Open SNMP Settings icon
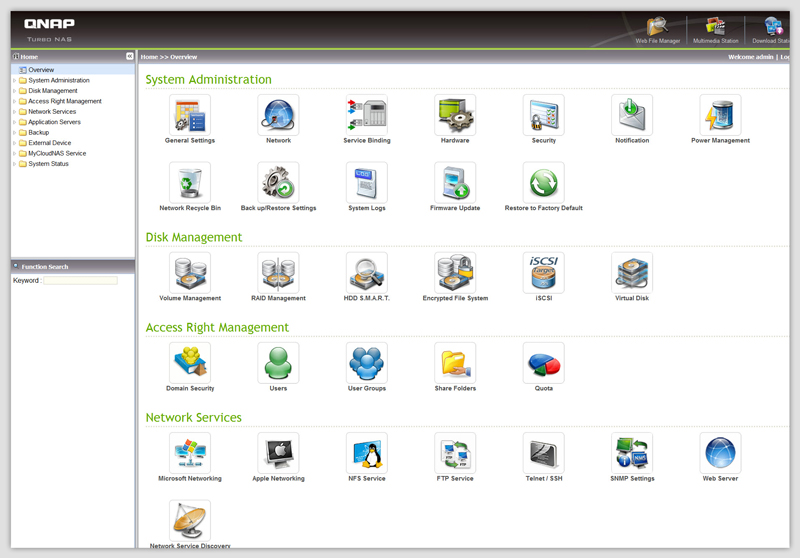The image size is (800, 558). tap(632, 453)
